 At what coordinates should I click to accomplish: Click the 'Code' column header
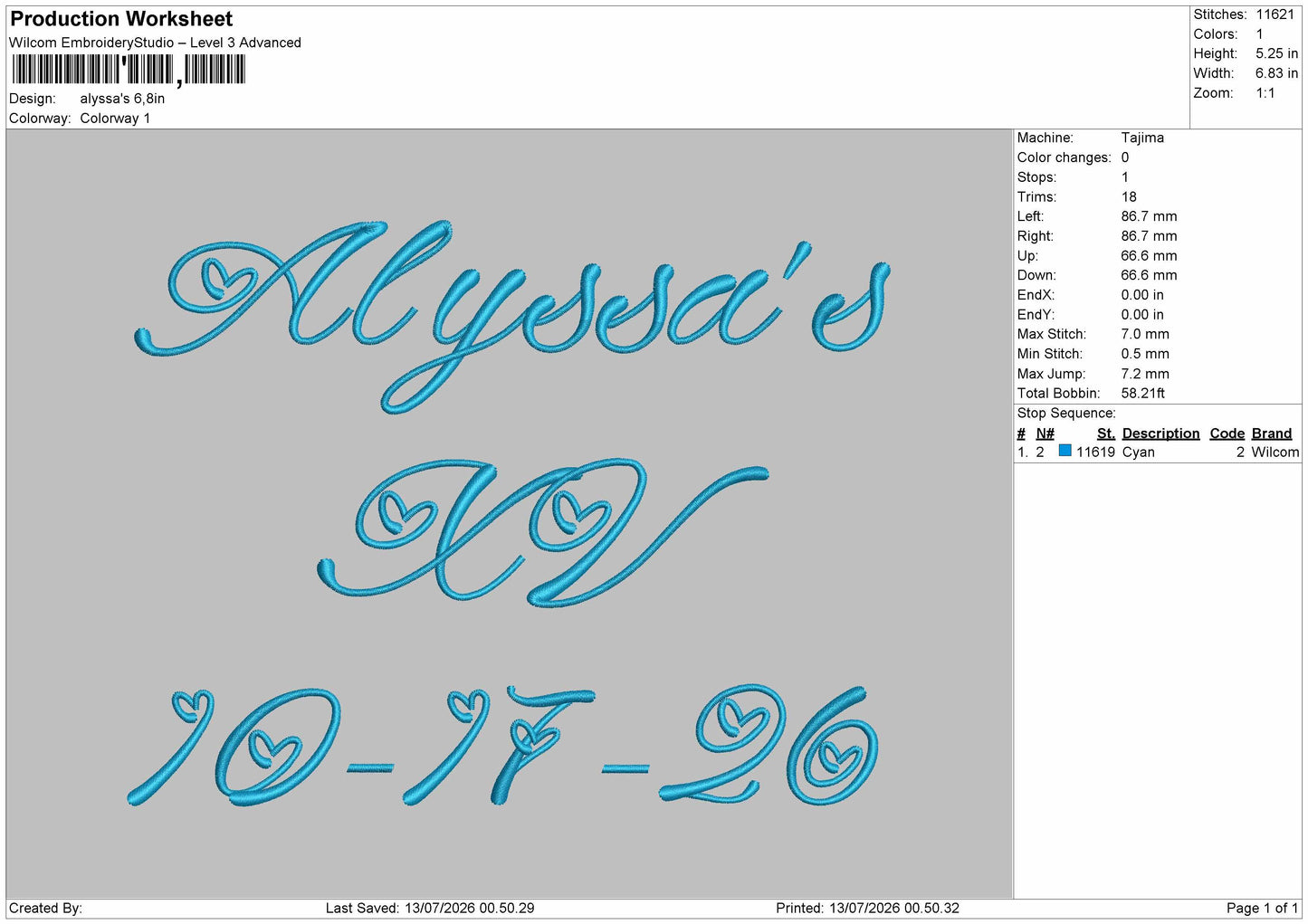click(x=1227, y=433)
